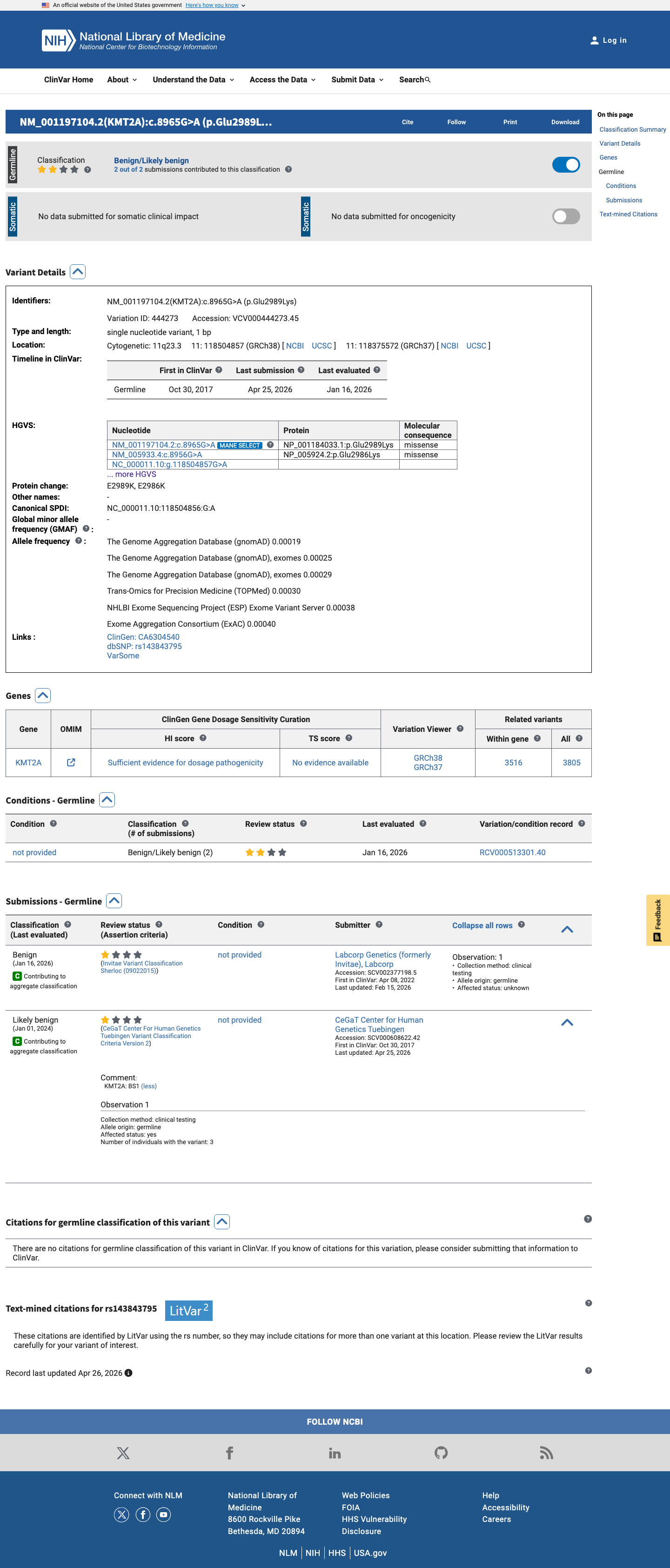
Task: Click help icon beside Within gene
Action: click(x=537, y=738)
